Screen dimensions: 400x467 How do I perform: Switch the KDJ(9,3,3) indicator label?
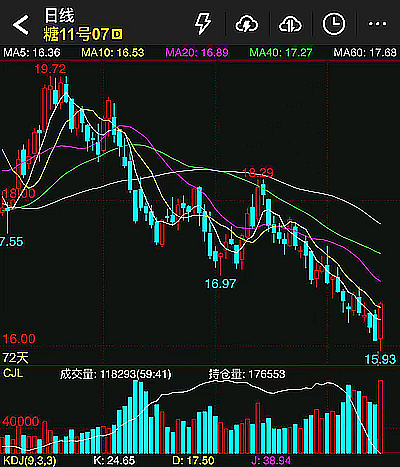point(29,461)
